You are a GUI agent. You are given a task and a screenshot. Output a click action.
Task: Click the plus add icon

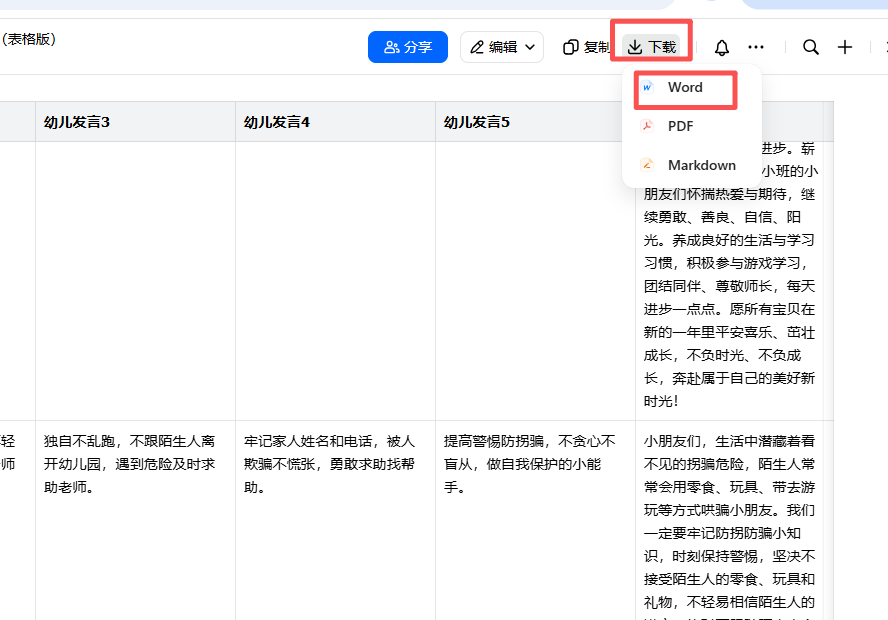click(845, 47)
